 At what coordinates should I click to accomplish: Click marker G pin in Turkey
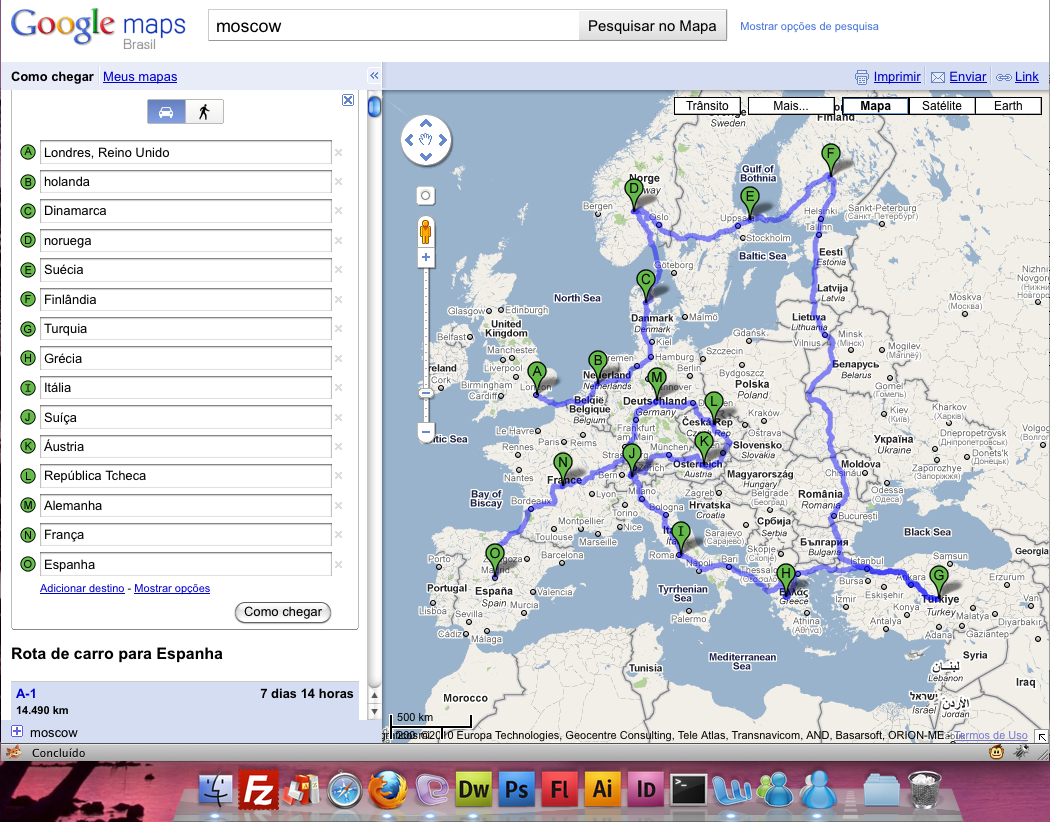click(938, 578)
